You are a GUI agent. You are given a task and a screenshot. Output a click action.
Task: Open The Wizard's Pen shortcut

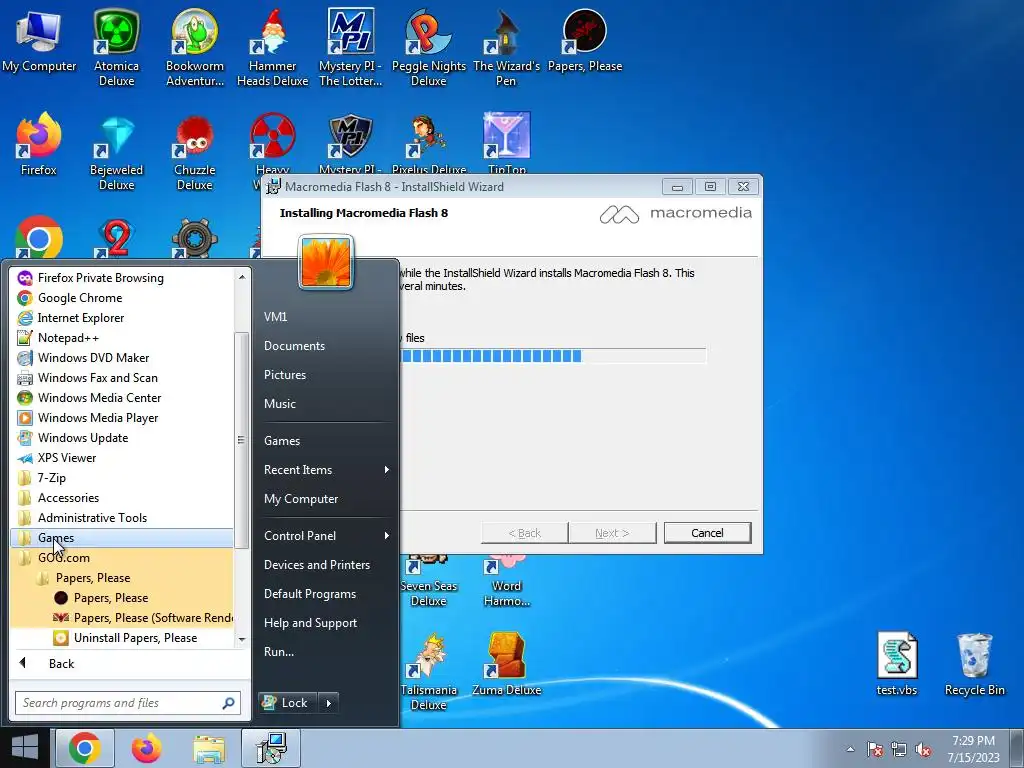pyautogui.click(x=506, y=47)
